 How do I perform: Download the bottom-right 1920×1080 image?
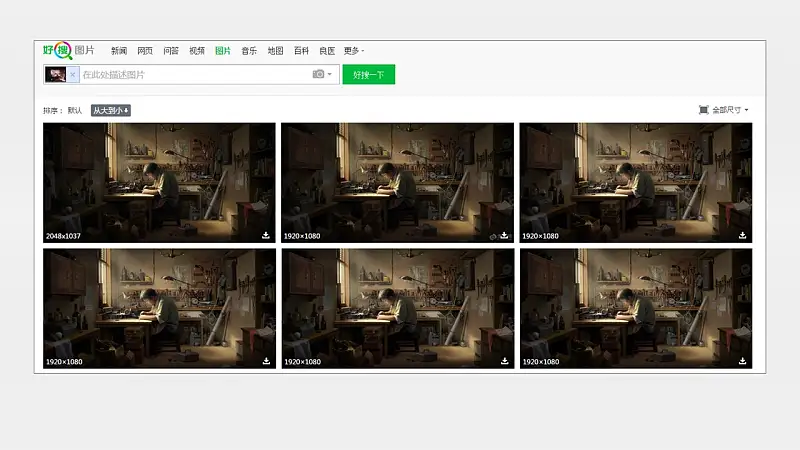click(x=742, y=361)
